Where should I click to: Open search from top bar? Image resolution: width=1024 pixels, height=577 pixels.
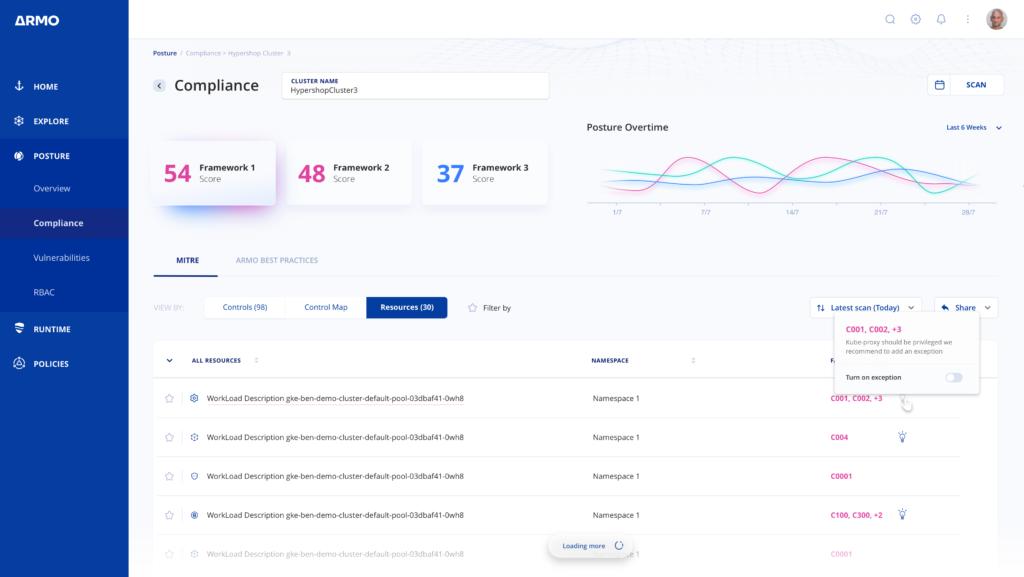(x=889, y=19)
